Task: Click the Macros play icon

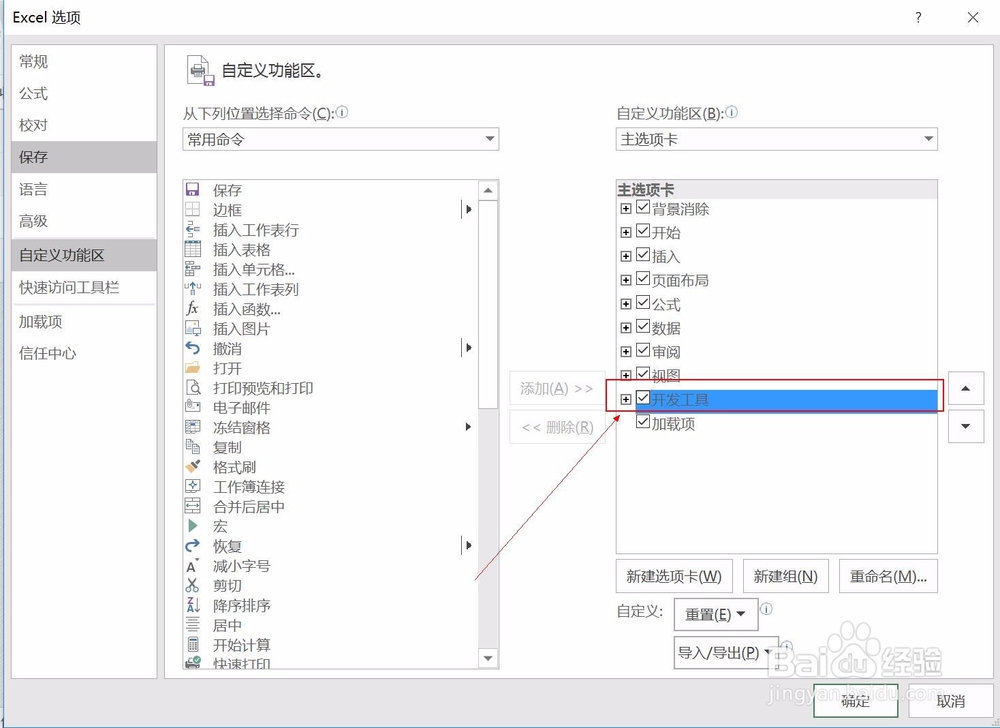Action: tap(193, 526)
